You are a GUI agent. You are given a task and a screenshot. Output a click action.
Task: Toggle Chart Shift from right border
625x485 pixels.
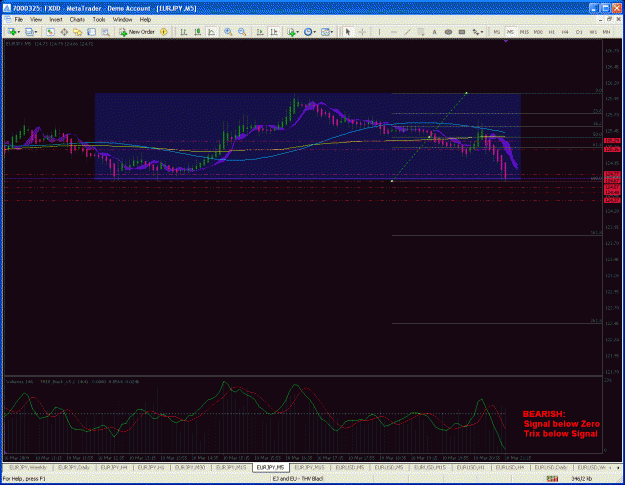click(274, 32)
